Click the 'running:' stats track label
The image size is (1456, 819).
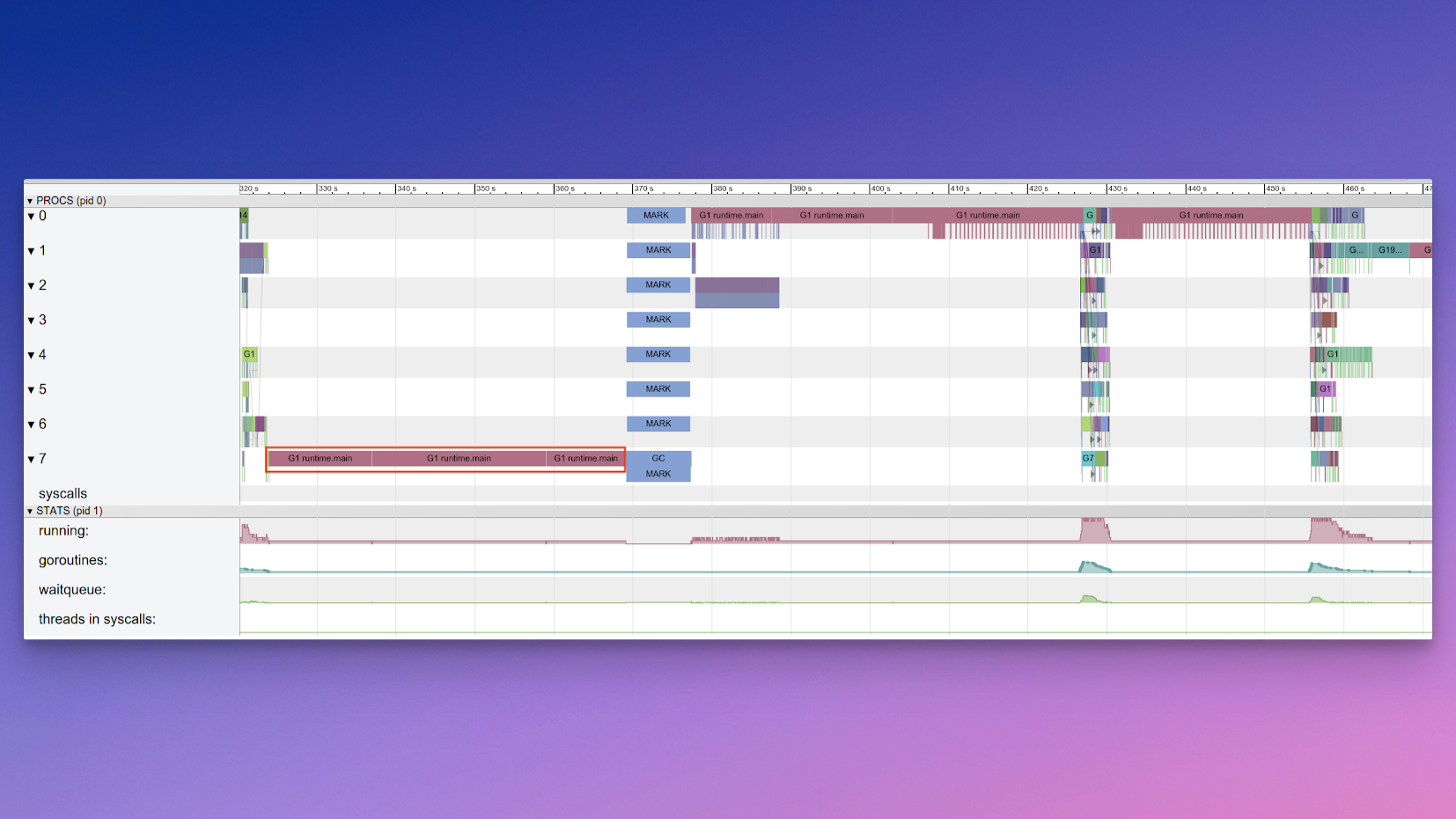63,531
